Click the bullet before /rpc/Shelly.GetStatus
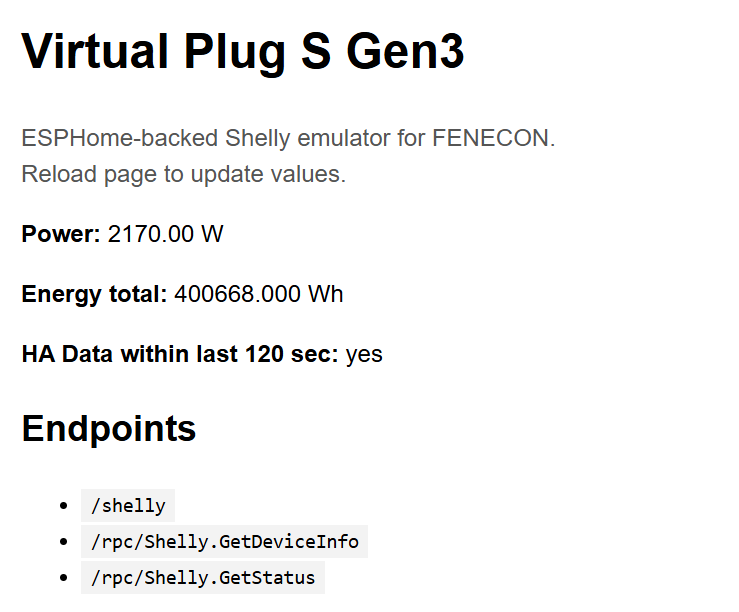739x612 pixels. pyautogui.click(x=65, y=578)
